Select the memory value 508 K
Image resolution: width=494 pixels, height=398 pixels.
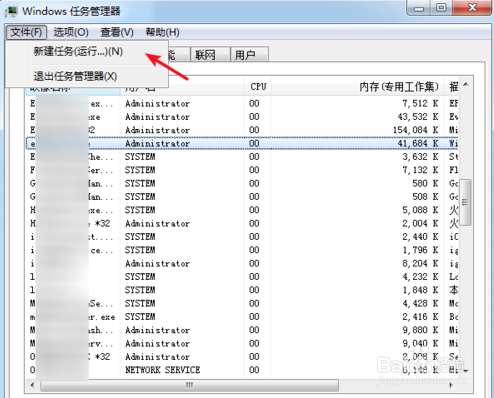pyautogui.click(x=425, y=197)
